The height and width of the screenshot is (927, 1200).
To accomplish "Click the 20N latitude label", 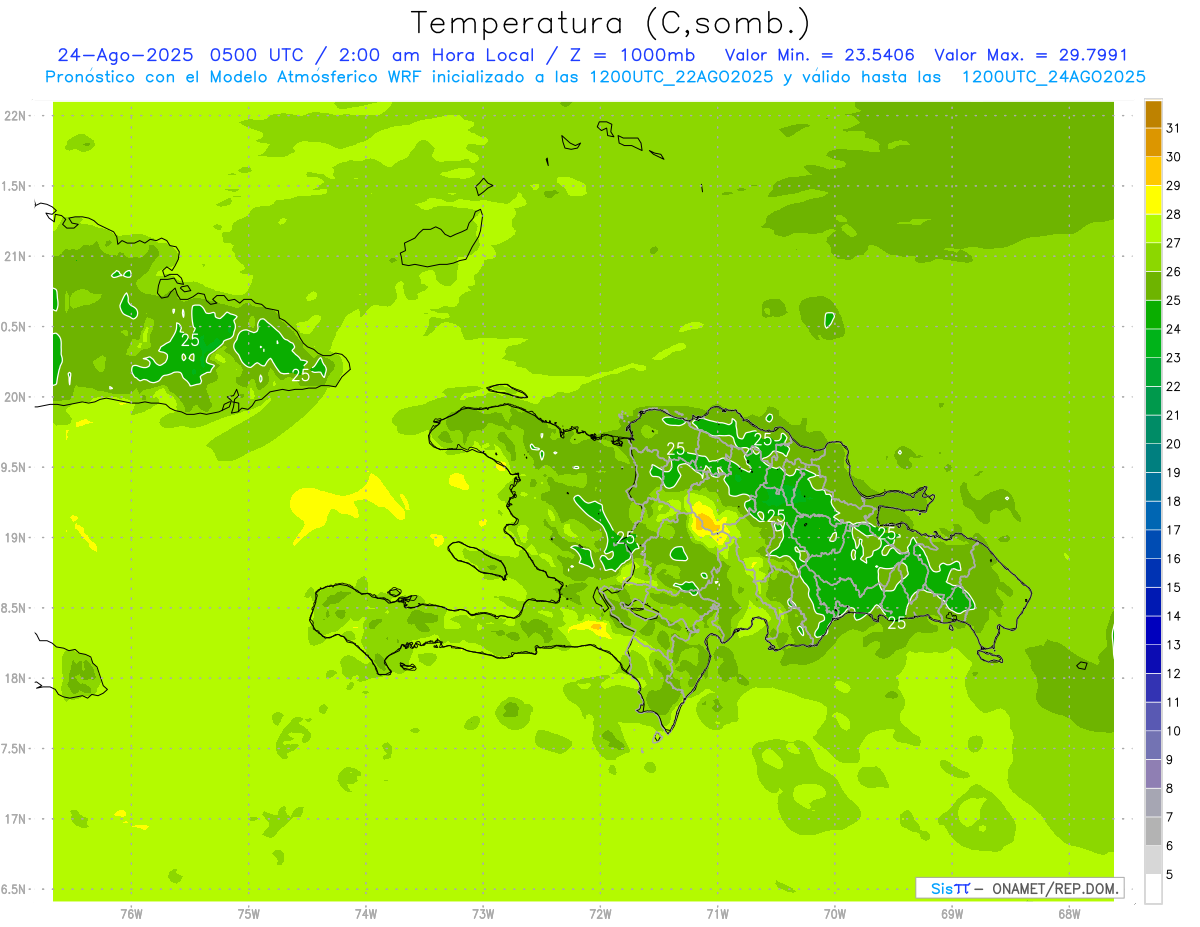I will click(x=16, y=397).
